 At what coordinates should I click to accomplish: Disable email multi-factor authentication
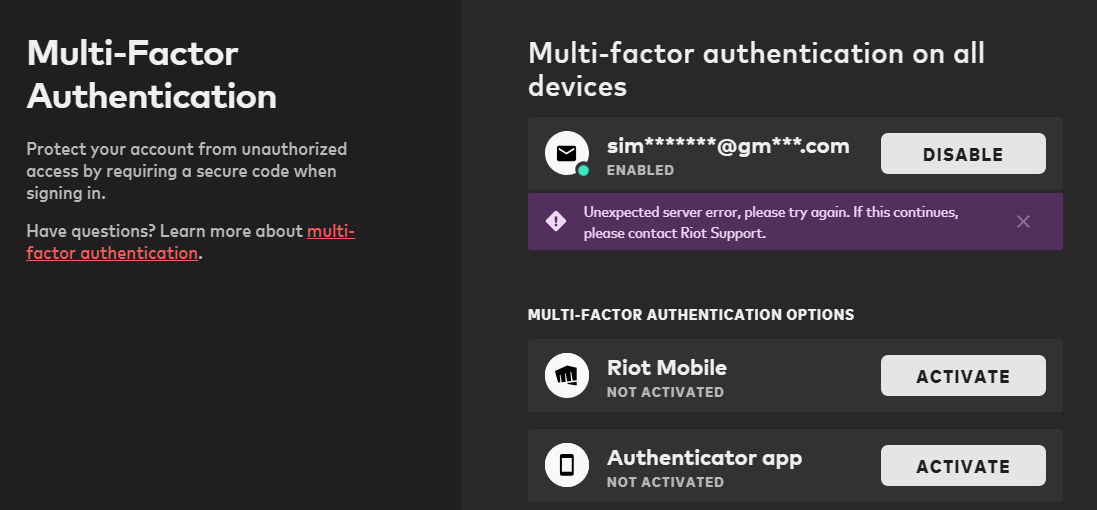point(963,154)
